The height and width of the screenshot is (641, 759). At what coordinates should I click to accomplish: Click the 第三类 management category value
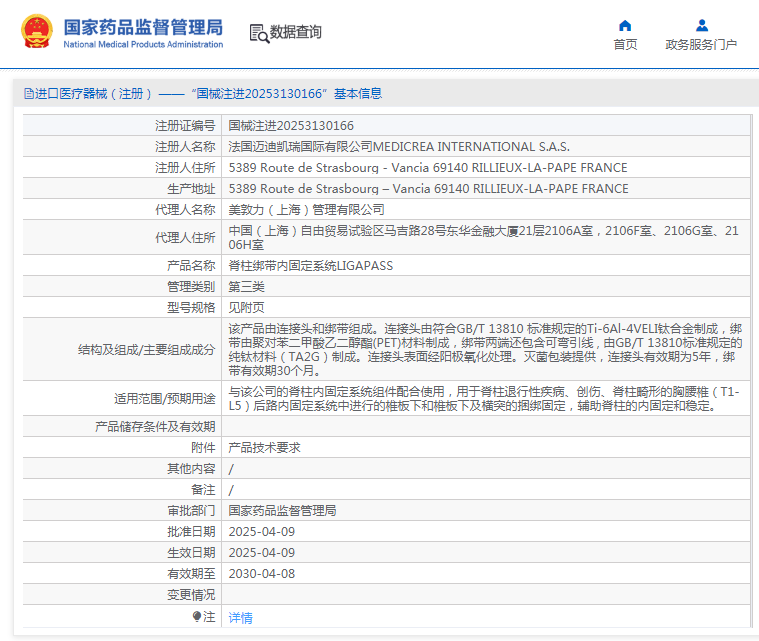pyautogui.click(x=246, y=286)
